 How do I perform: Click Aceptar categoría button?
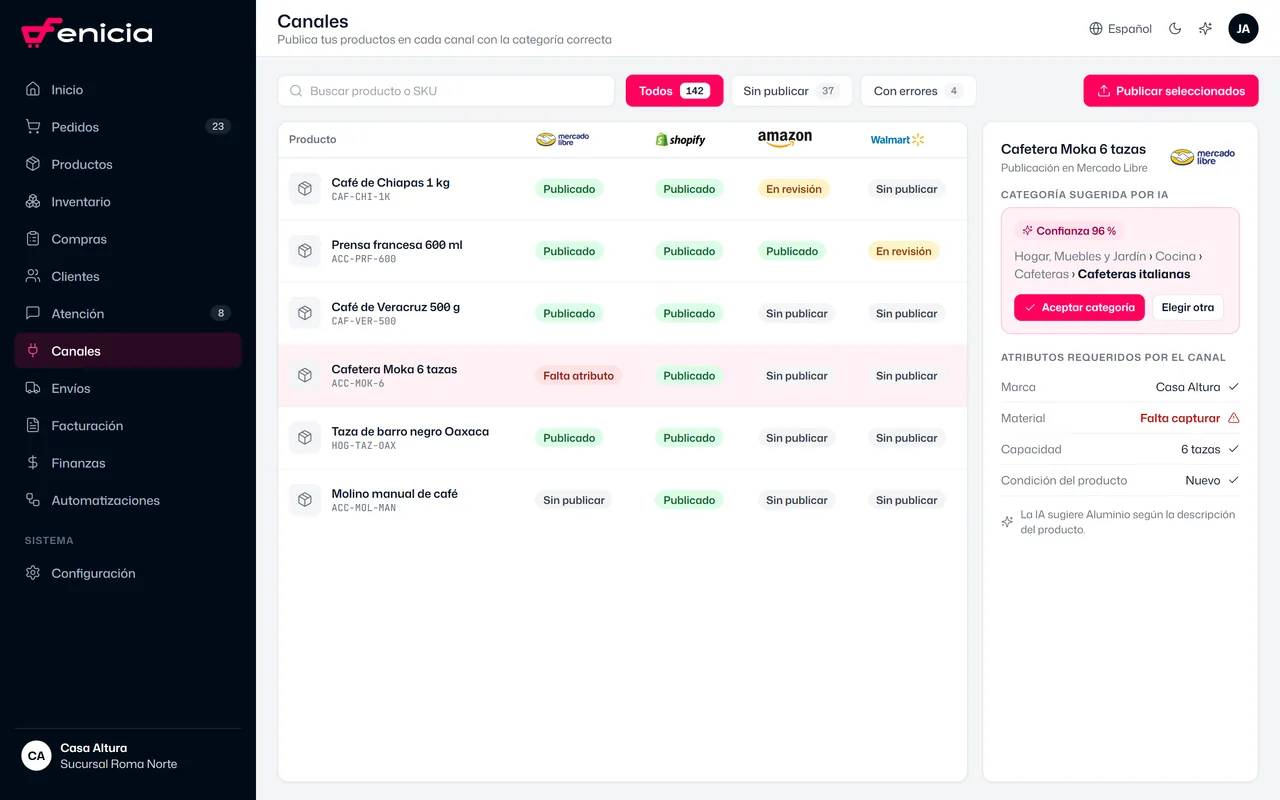(x=1079, y=307)
